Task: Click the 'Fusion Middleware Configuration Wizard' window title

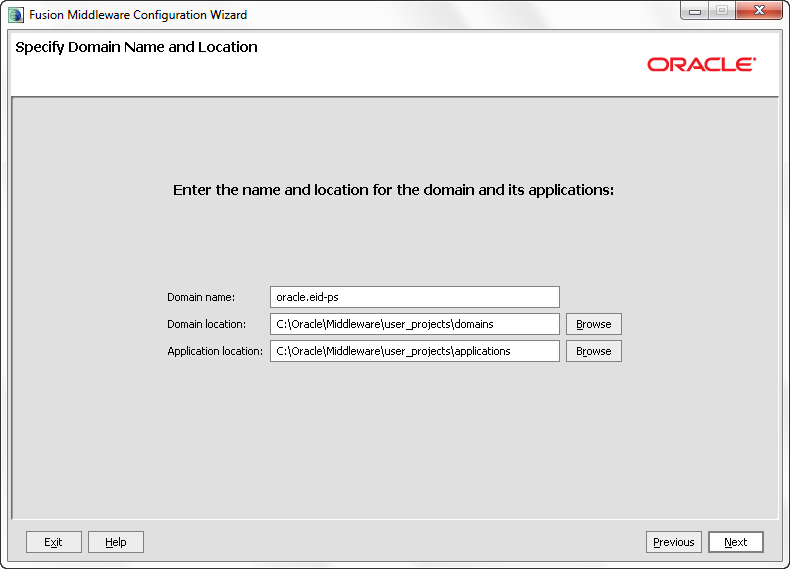Action: pos(138,15)
